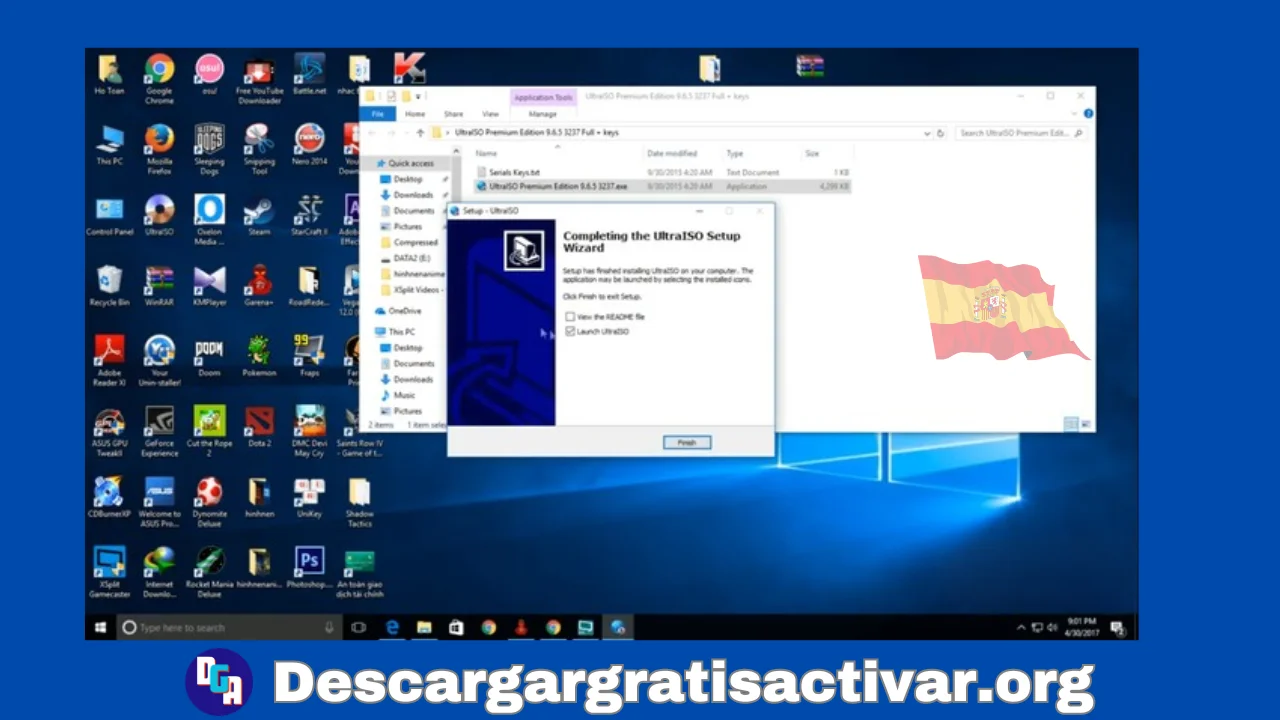Open the Action Center notification icon
Screen dimensions: 1280x720
(x=1117, y=627)
